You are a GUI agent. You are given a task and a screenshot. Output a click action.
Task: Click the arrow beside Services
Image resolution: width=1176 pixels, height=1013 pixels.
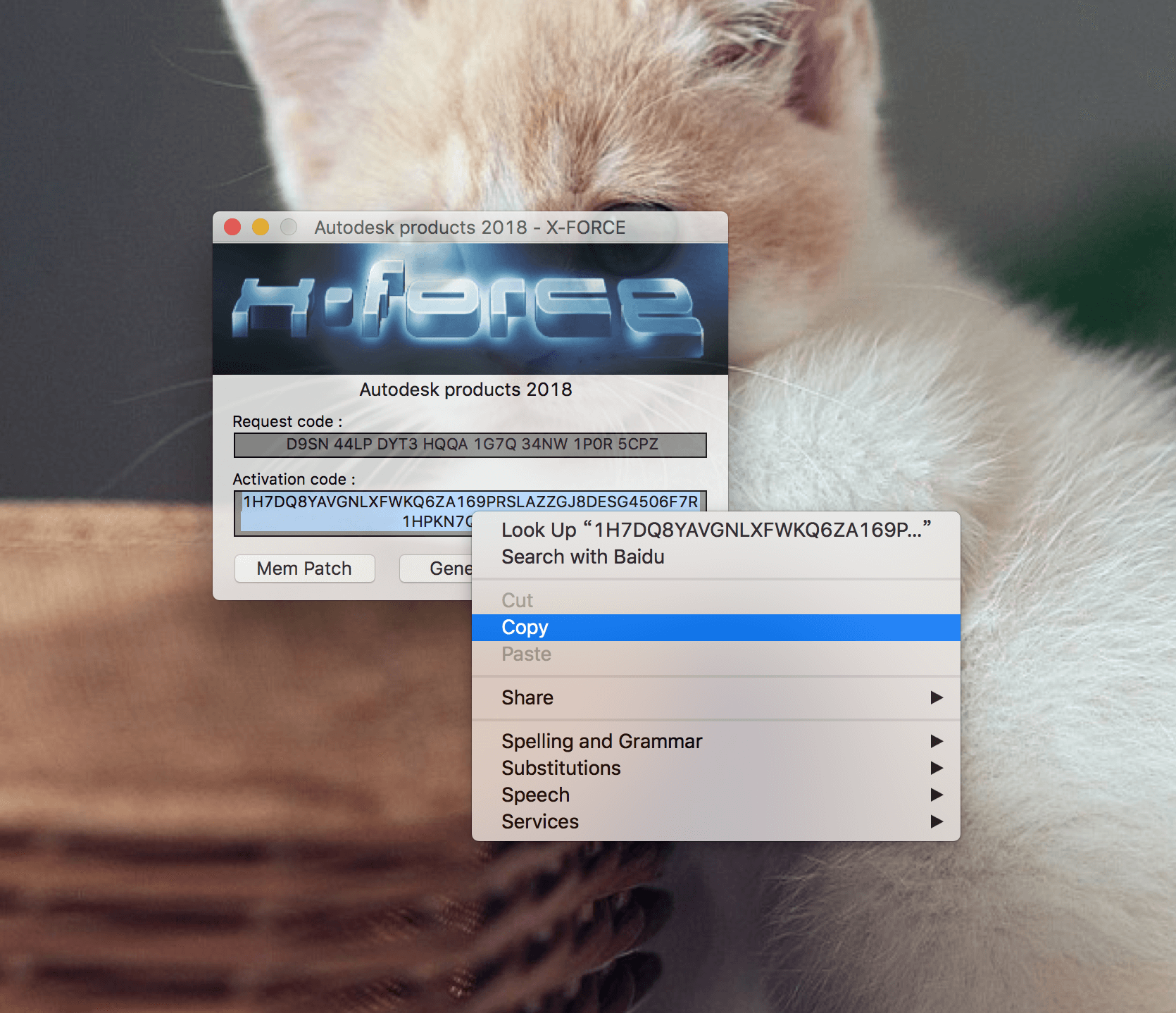tap(937, 821)
